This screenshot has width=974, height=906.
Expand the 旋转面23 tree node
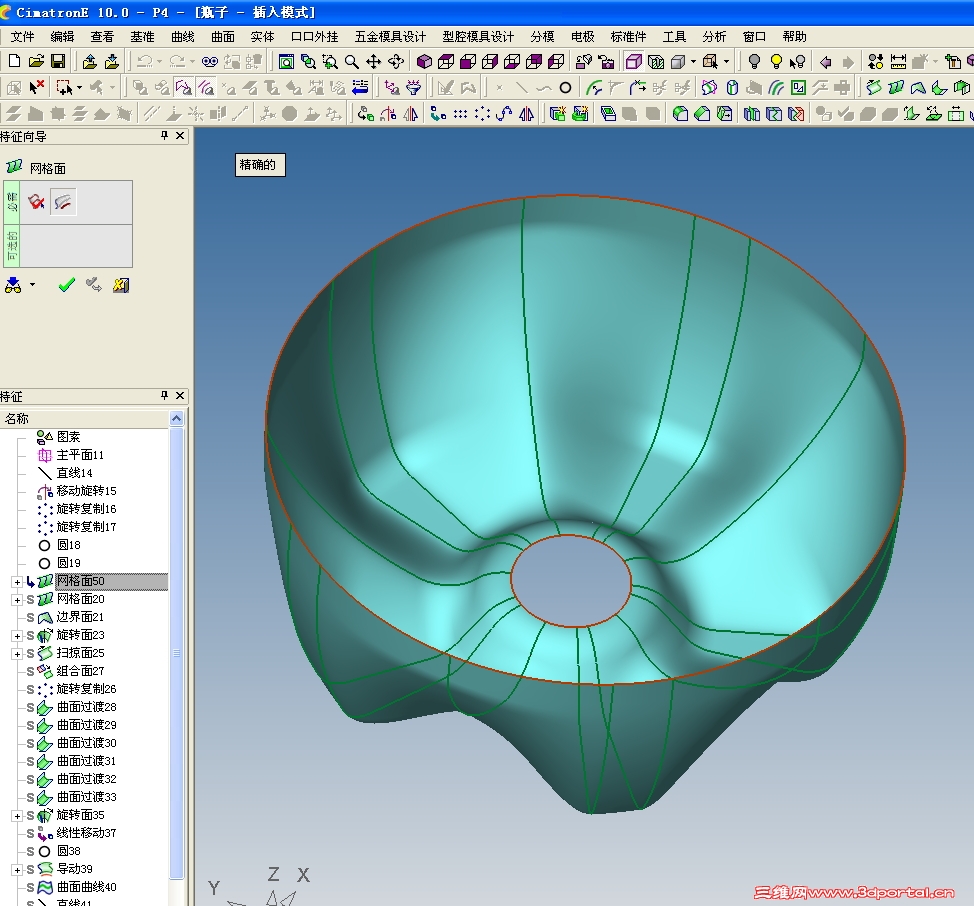[16, 635]
